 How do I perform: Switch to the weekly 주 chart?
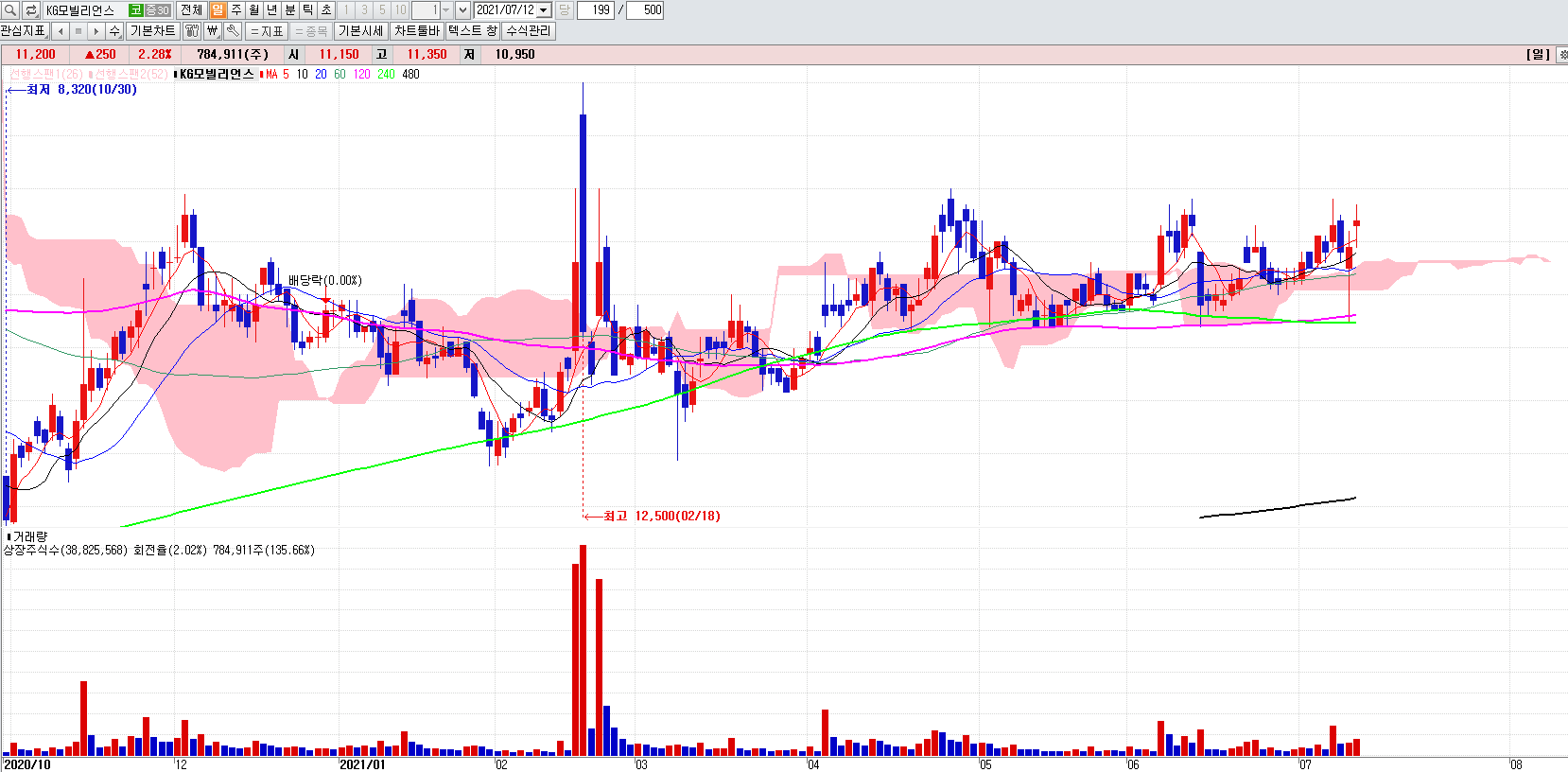pos(235,9)
